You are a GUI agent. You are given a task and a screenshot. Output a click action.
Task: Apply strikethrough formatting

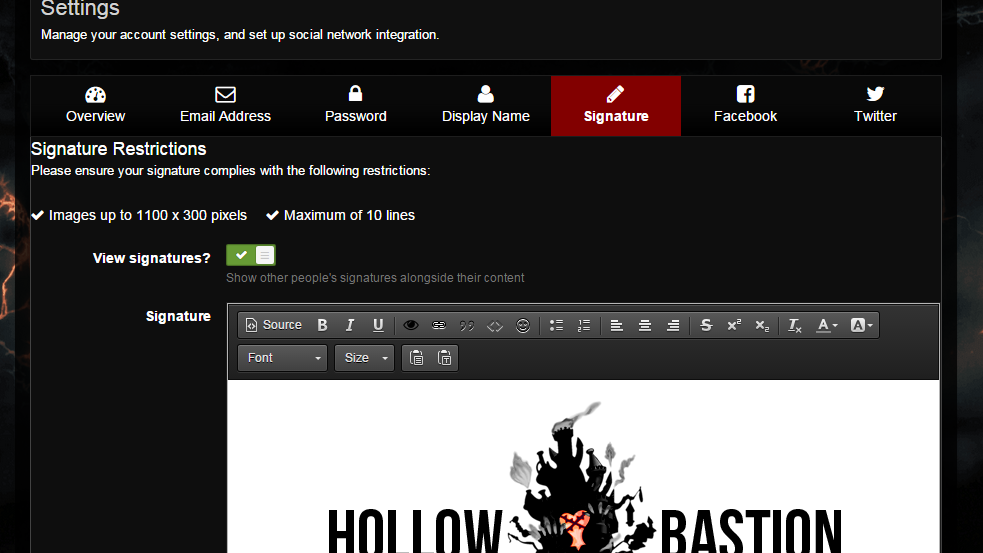706,325
